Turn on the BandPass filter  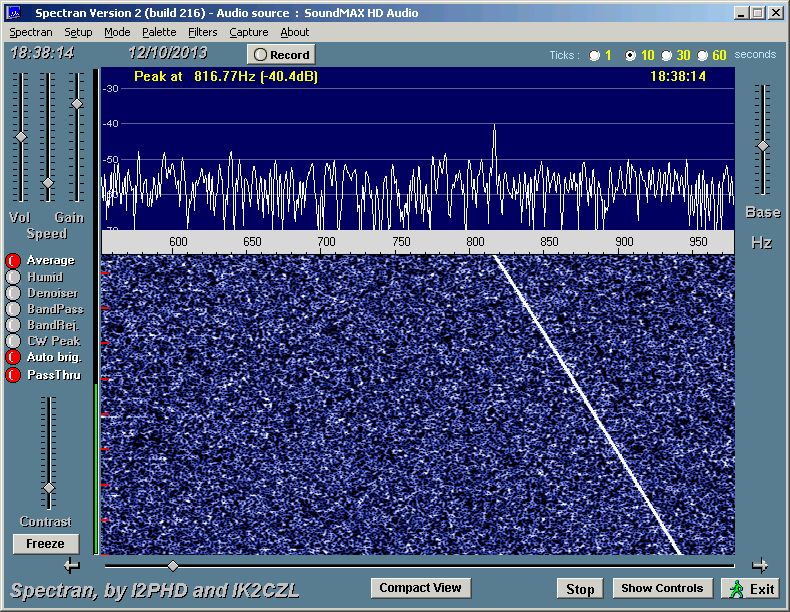[13, 309]
